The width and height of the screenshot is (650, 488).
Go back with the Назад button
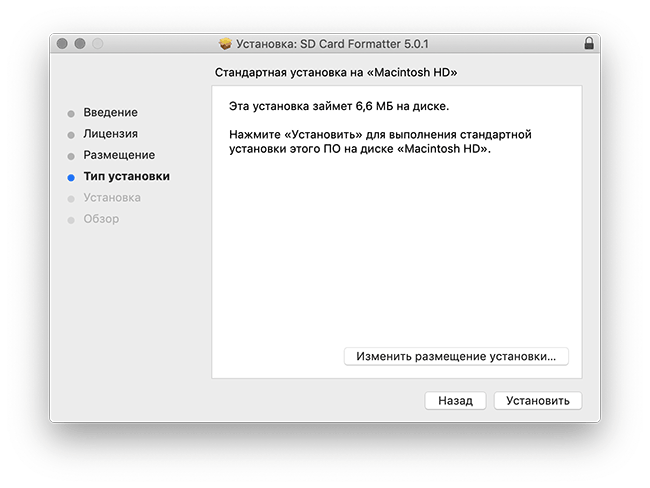[455, 401]
